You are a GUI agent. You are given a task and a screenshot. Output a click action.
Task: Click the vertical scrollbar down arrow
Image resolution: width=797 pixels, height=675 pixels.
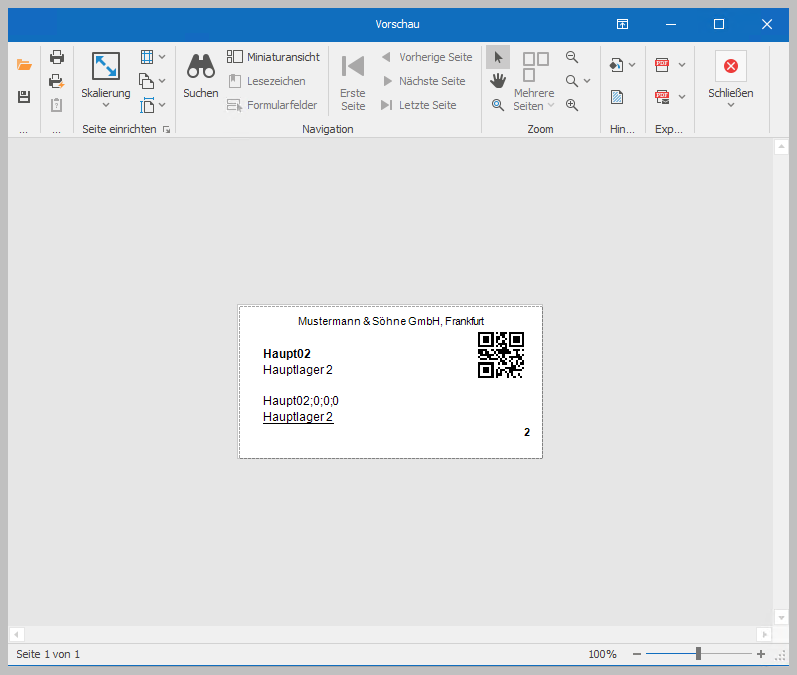click(x=781, y=617)
